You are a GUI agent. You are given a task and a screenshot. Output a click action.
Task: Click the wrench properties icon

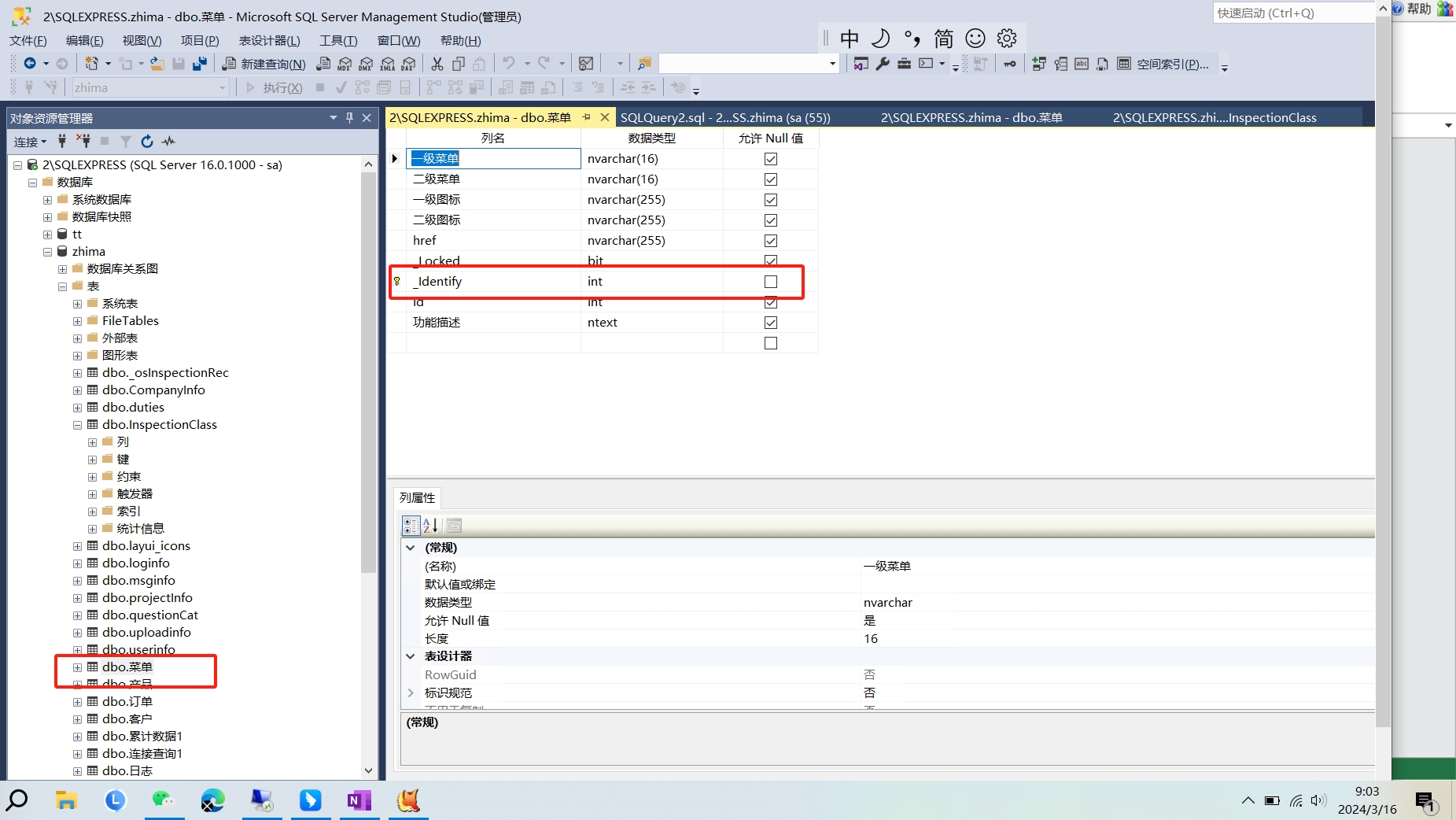pos(883,64)
